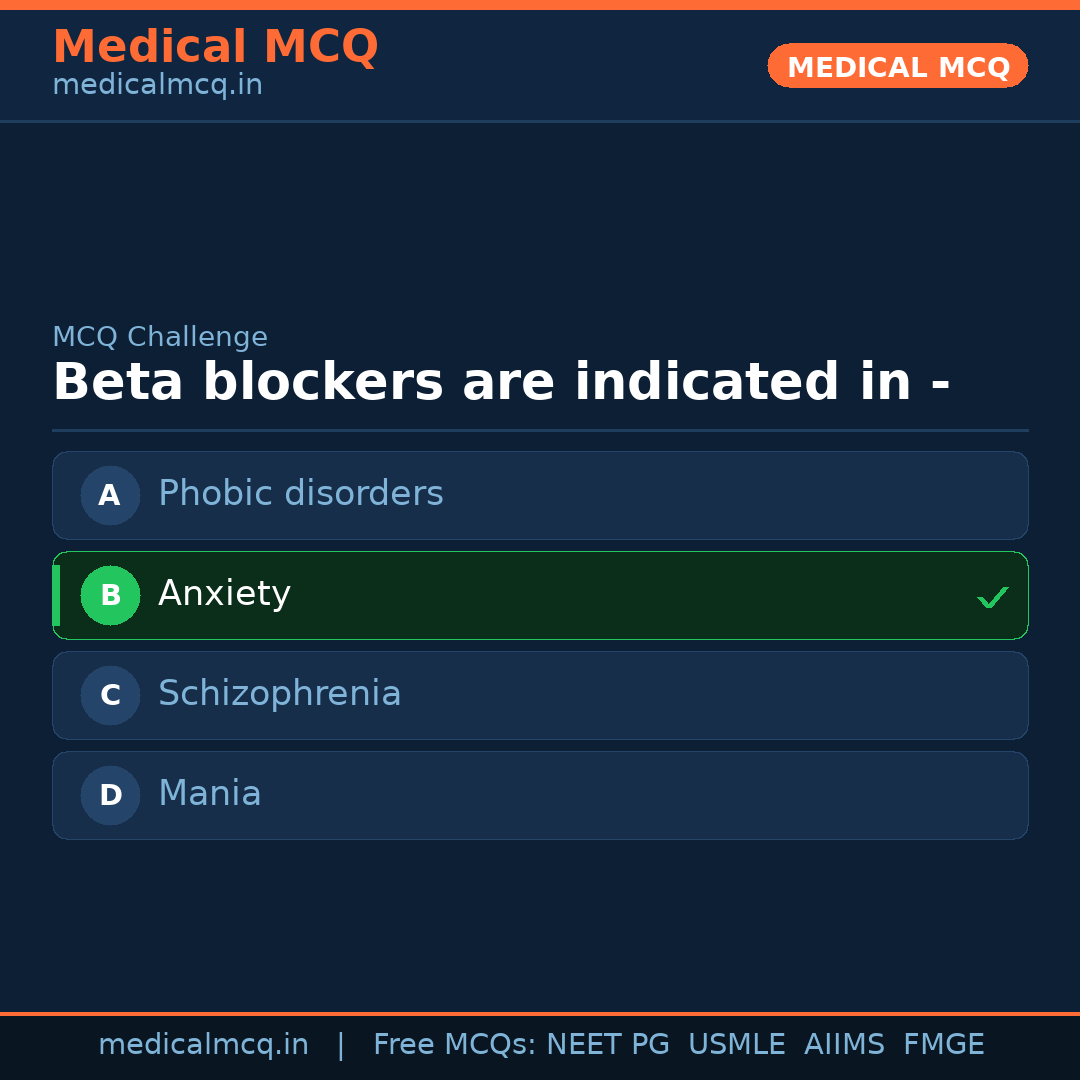Screen dimensions: 1080x1080
Task: Click the MCQ Challenge label
Action: pyautogui.click(x=160, y=337)
